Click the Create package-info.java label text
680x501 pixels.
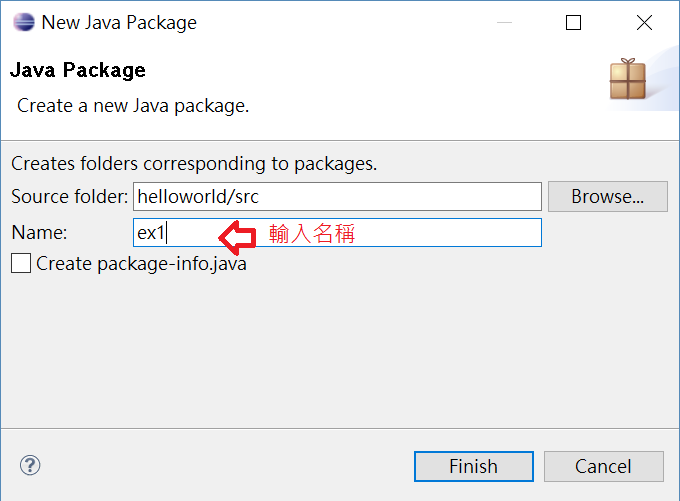(x=141, y=264)
